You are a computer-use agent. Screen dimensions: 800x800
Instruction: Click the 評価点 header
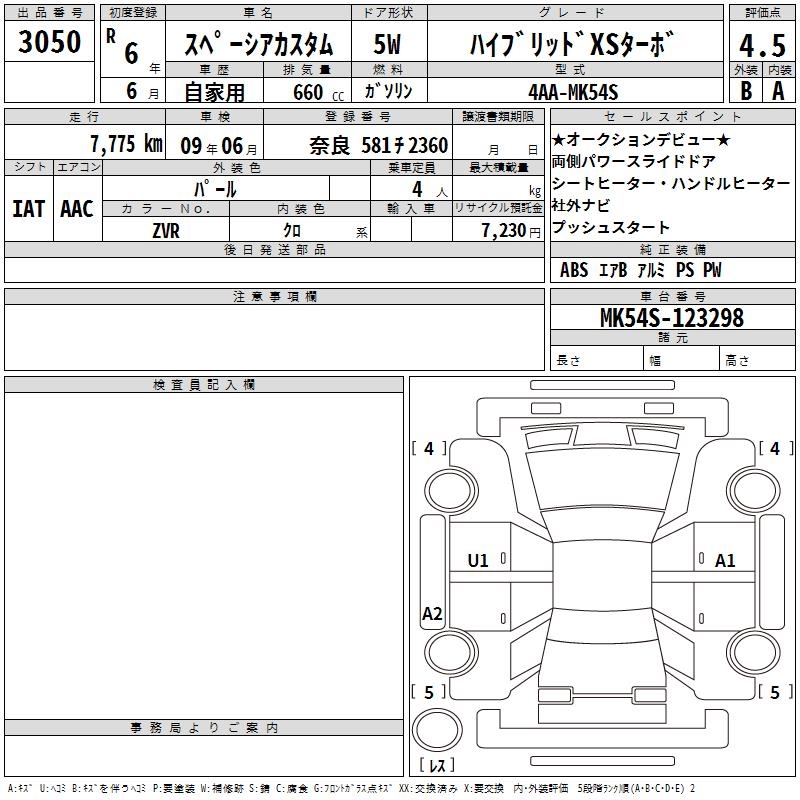click(763, 12)
